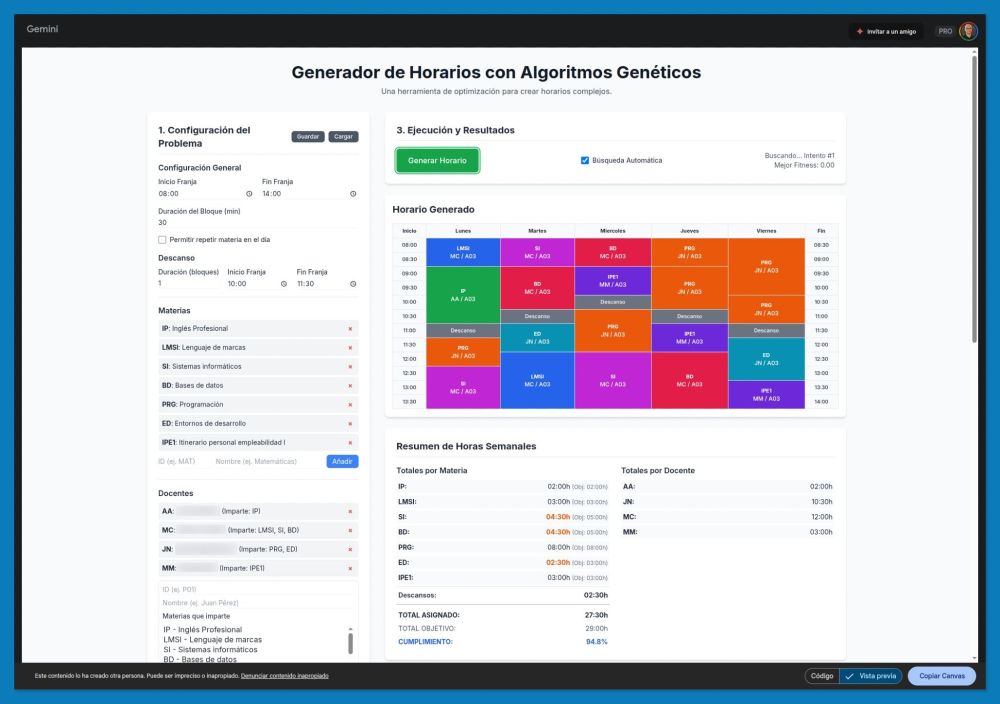
Task: Open Descanso Inicio Franja 10:00 time picker
Action: (x=284, y=284)
